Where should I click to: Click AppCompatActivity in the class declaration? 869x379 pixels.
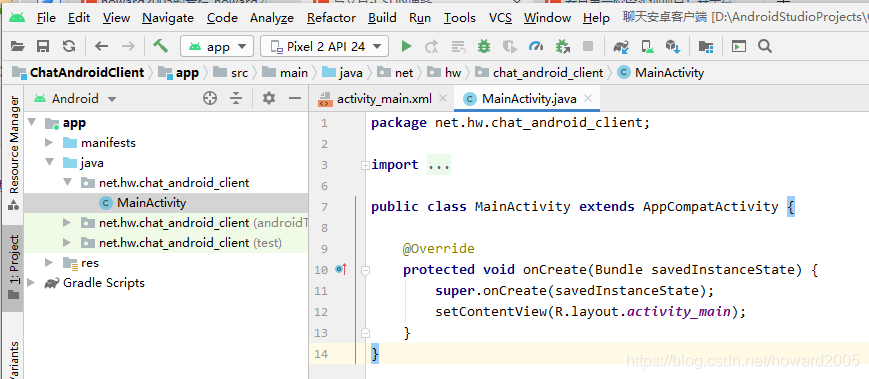pyautogui.click(x=710, y=207)
